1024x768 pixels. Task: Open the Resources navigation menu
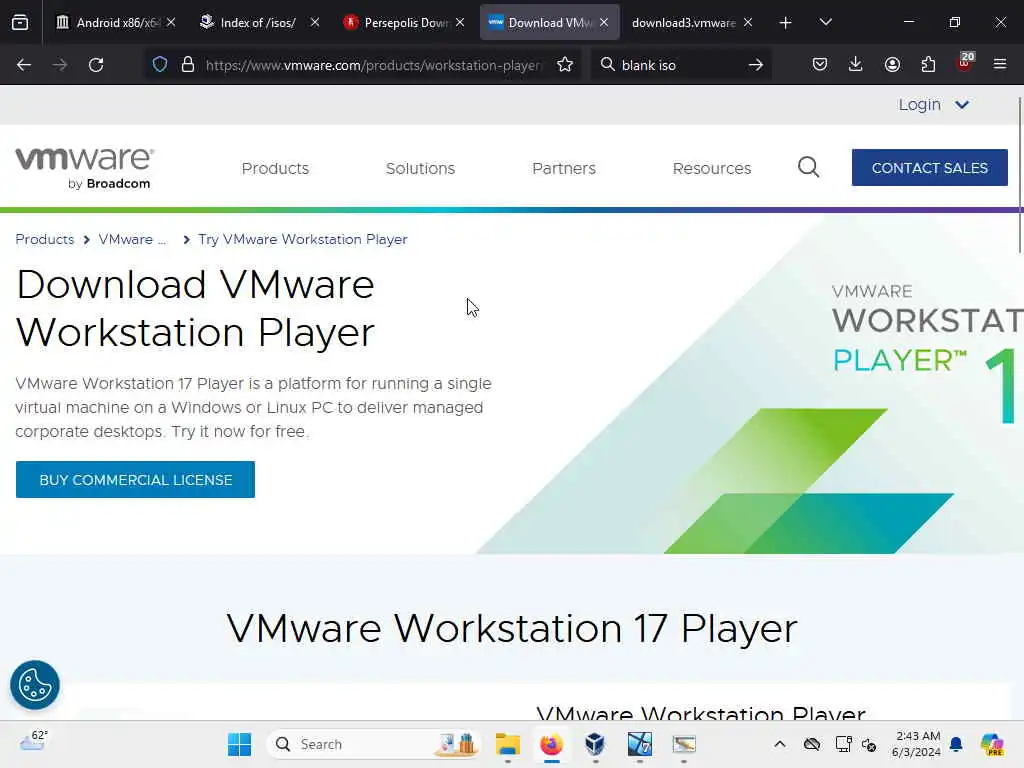[712, 168]
